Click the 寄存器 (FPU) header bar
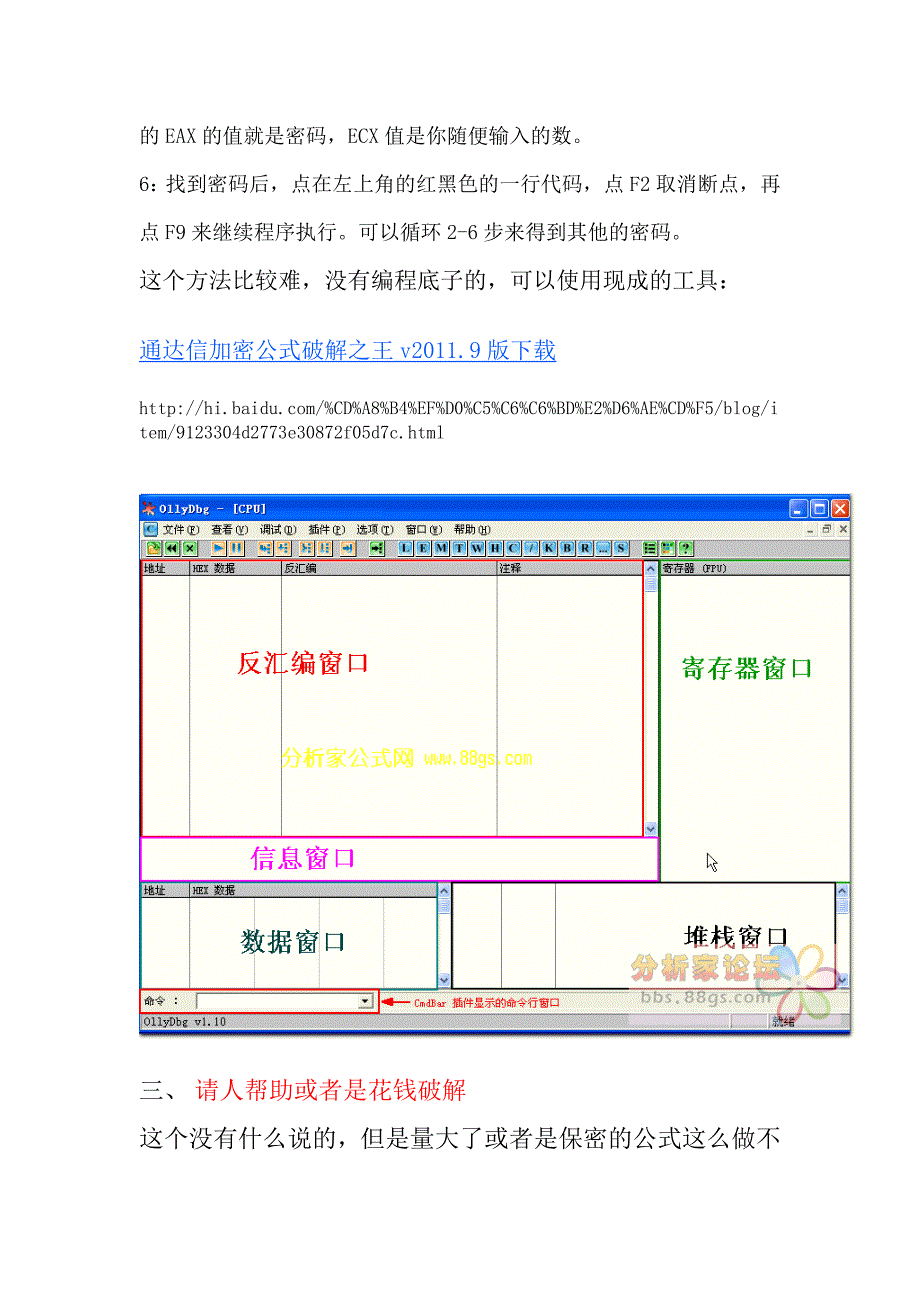This screenshot has width=920, height=1302. click(755, 568)
